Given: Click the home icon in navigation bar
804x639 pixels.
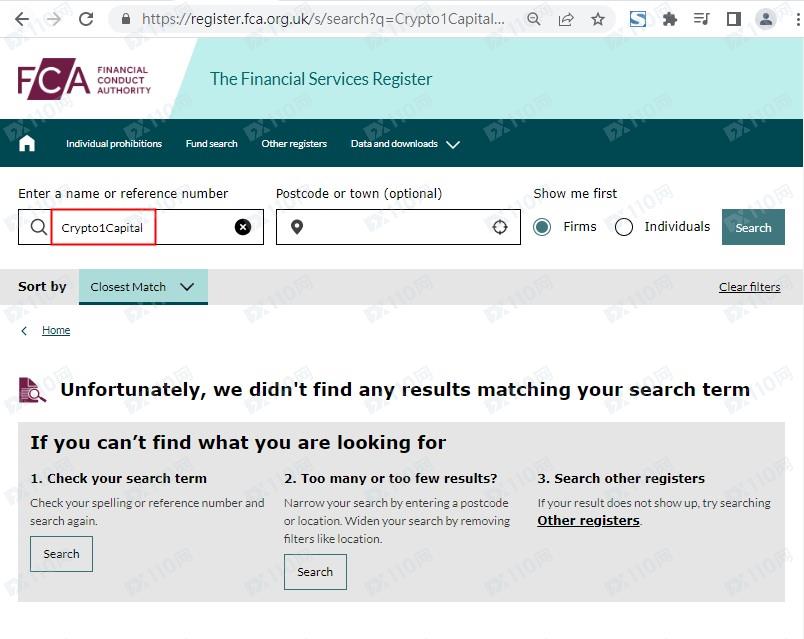Looking at the screenshot, I should tap(27, 144).
